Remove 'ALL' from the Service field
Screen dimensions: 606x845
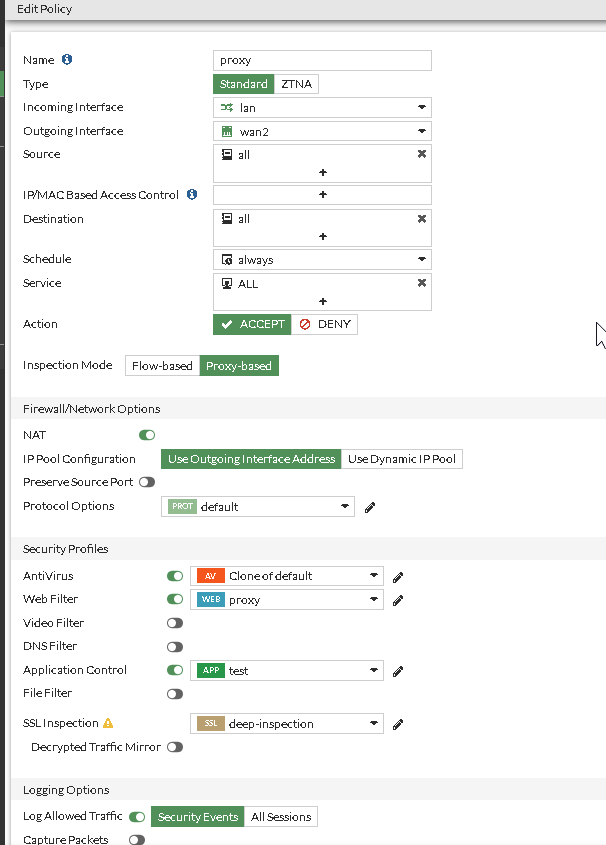click(x=422, y=283)
